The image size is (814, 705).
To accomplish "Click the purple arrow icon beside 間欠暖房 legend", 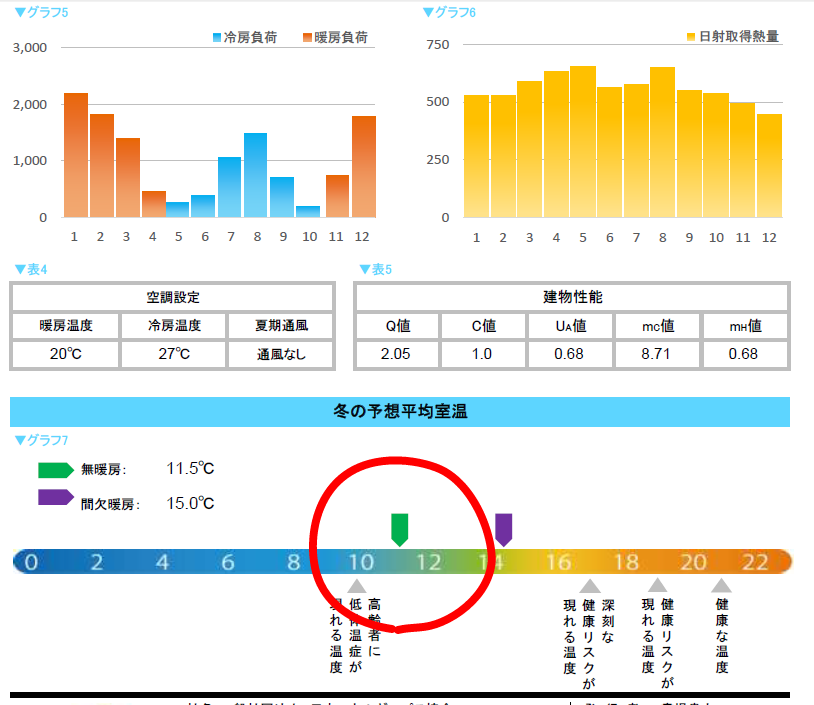I will (x=55, y=498).
